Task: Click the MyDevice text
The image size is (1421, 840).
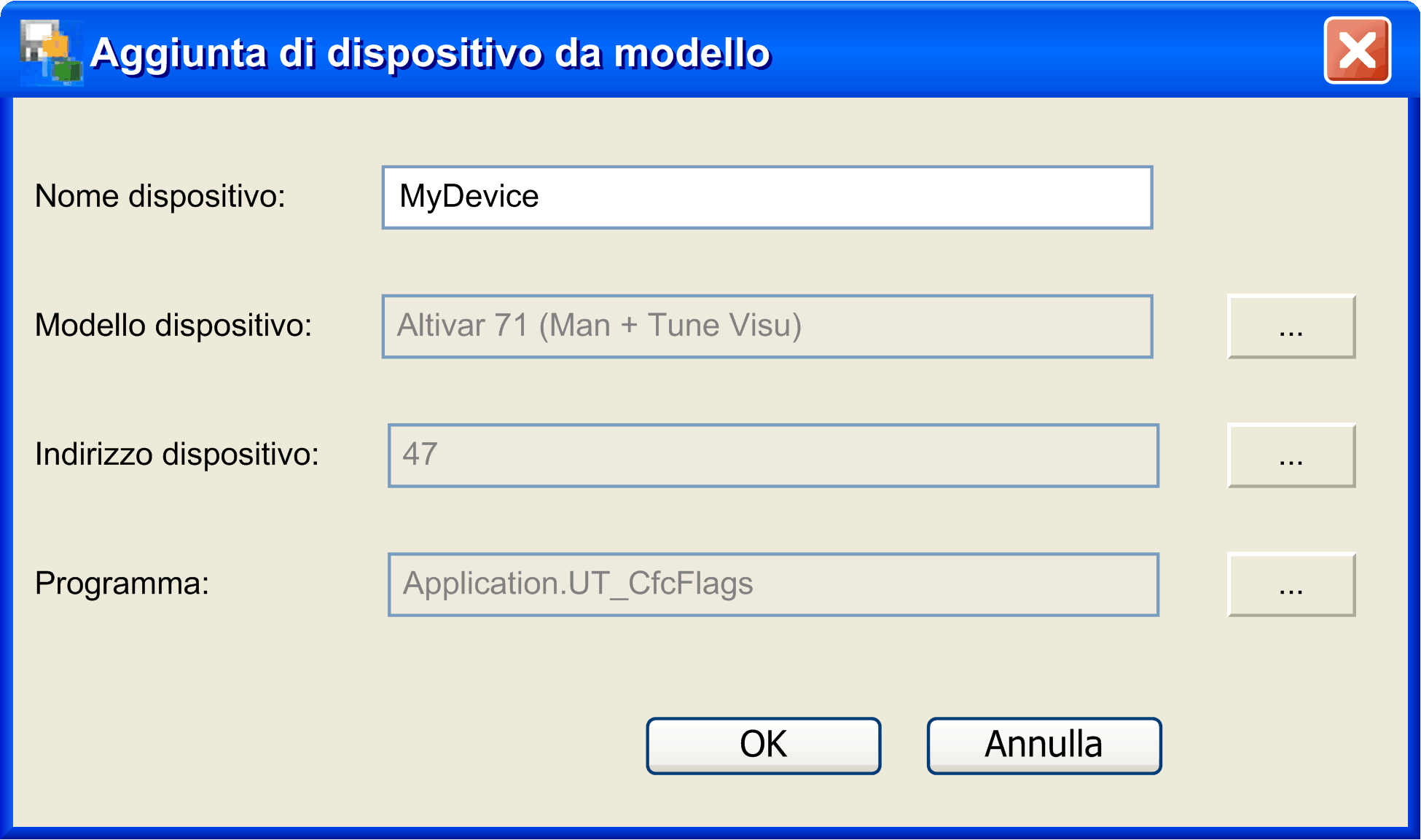Action: 469,197
